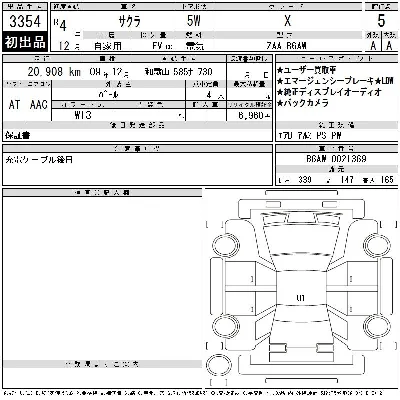Click the 充電ケーブル後日 note
This screenshot has width=400, height=400.
39,160
